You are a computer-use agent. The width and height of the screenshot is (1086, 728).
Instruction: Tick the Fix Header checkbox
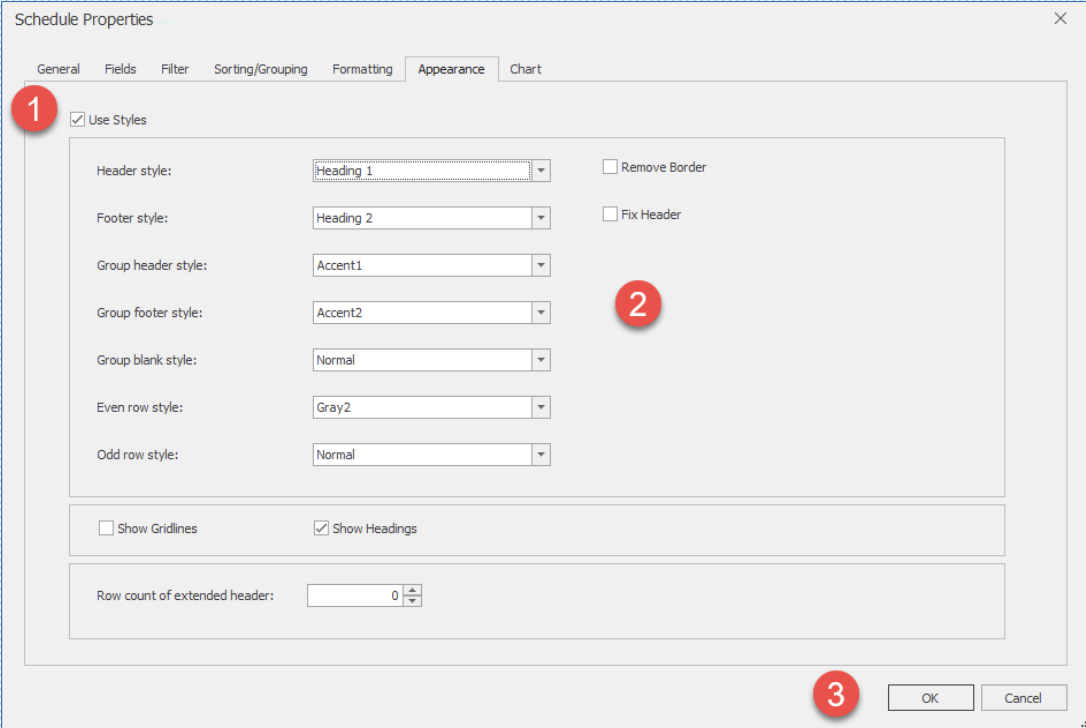[610, 214]
